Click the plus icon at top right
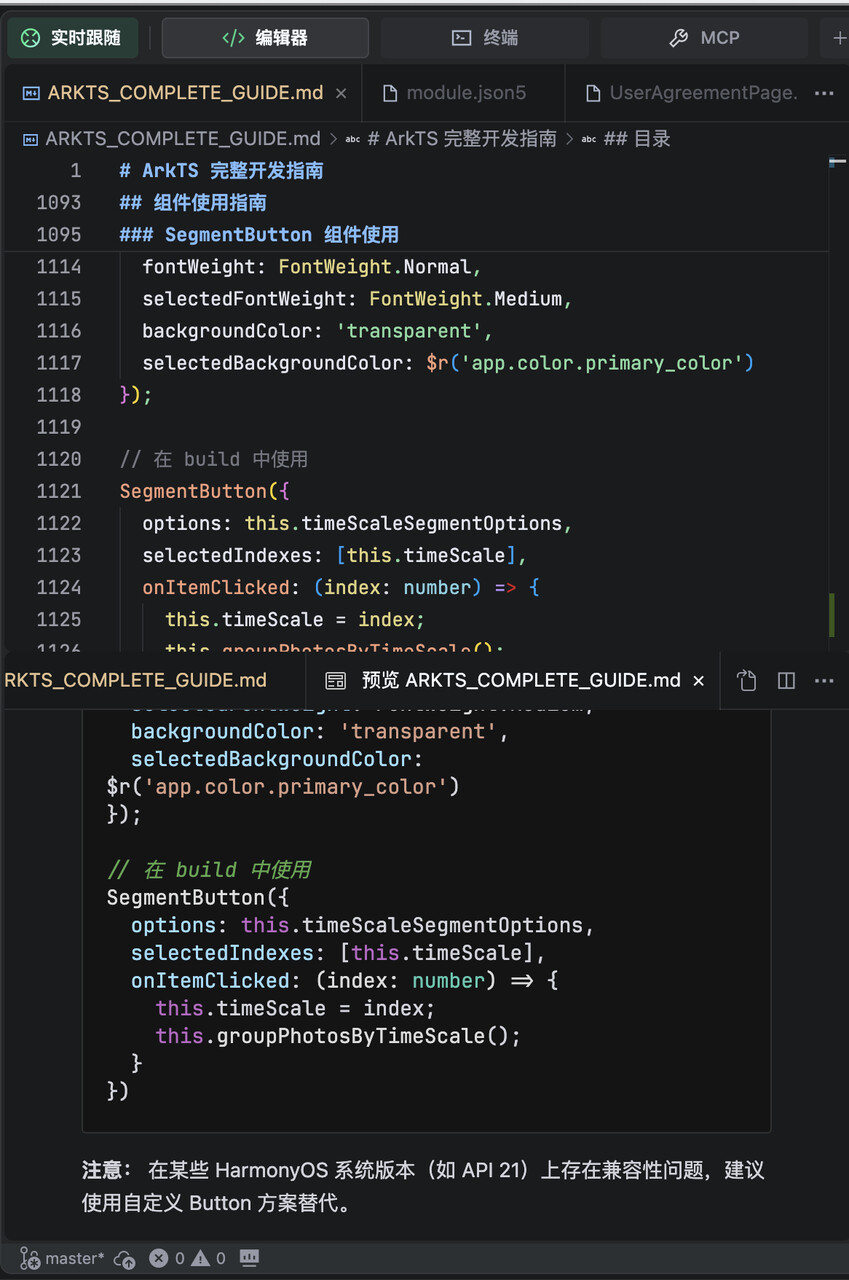Viewport: 849px width, 1280px height. (838, 38)
